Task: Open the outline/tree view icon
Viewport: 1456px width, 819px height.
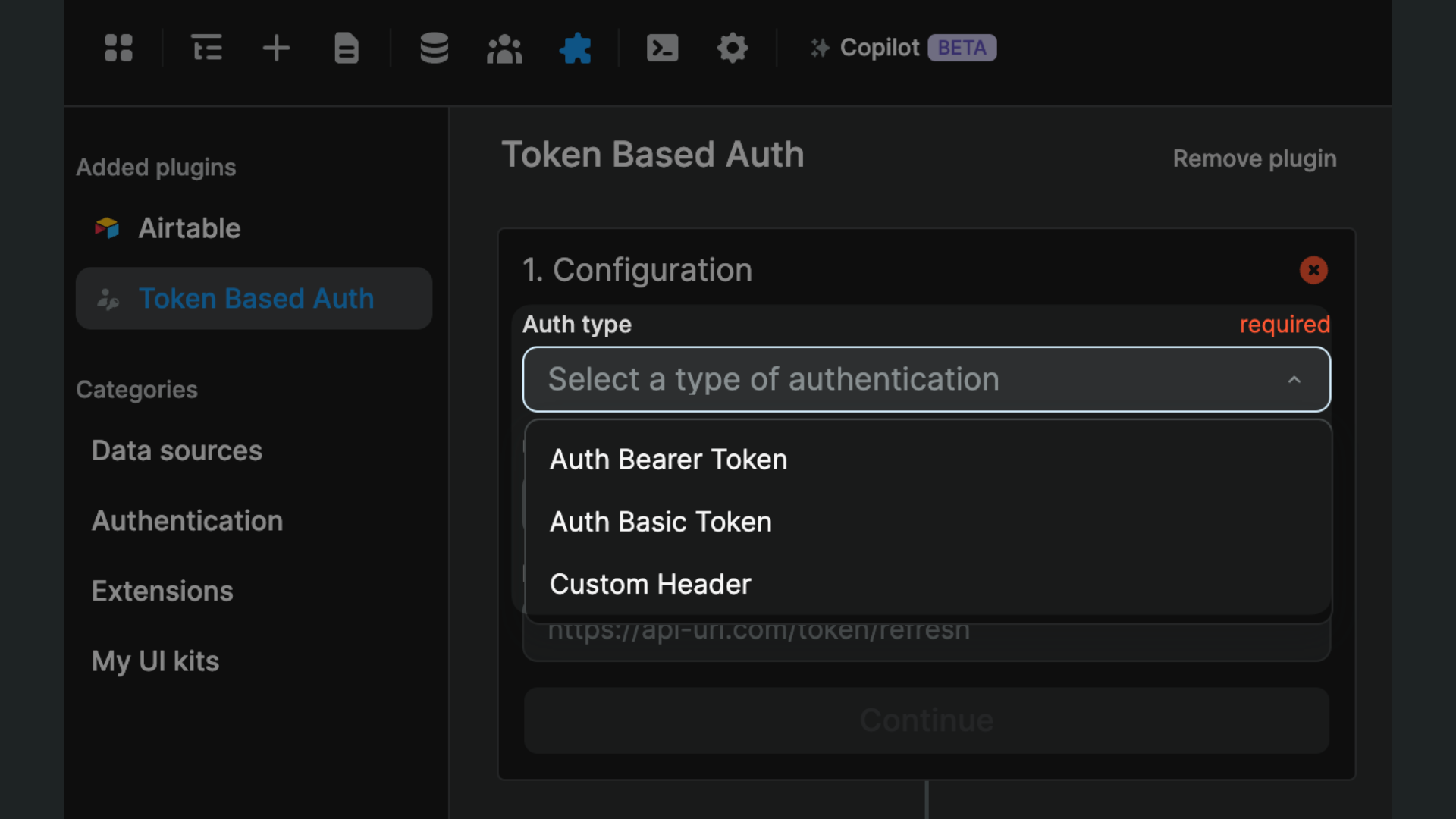Action: tap(207, 48)
